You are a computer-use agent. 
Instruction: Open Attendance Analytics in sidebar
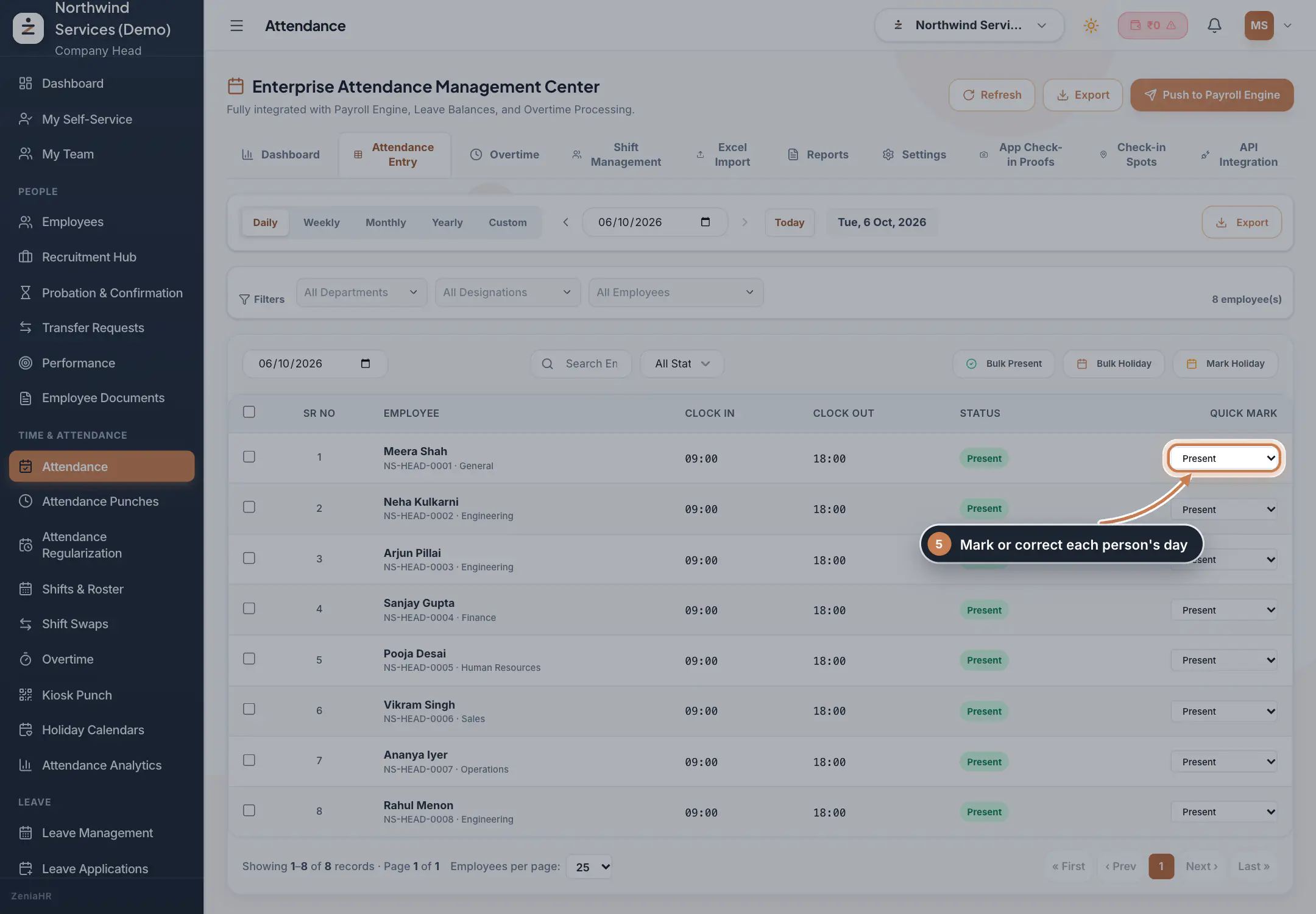point(102,765)
